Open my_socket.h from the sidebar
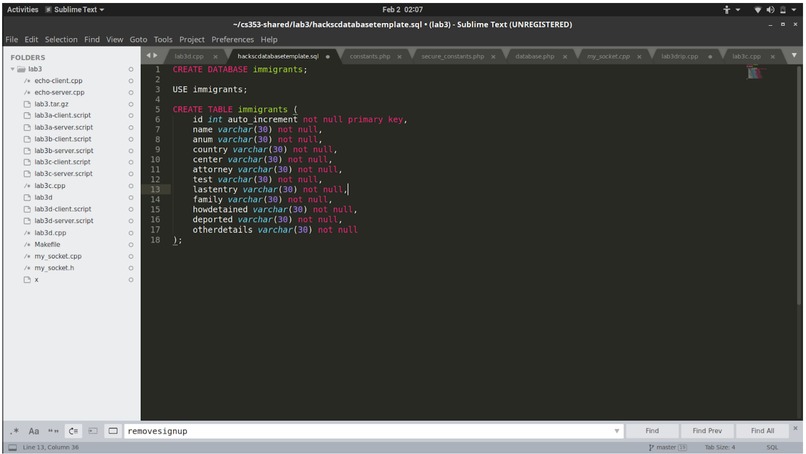This screenshot has height=454, width=806. pos(54,268)
